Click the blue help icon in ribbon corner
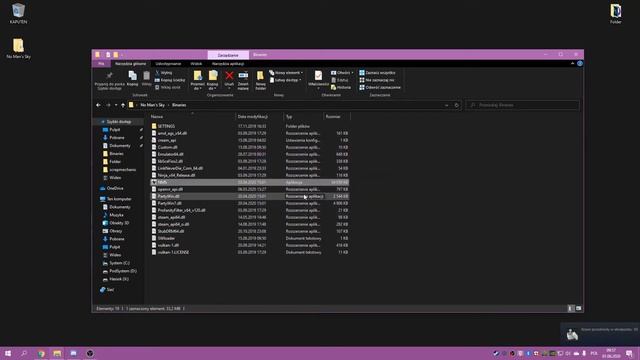The image size is (640, 360). coord(580,64)
